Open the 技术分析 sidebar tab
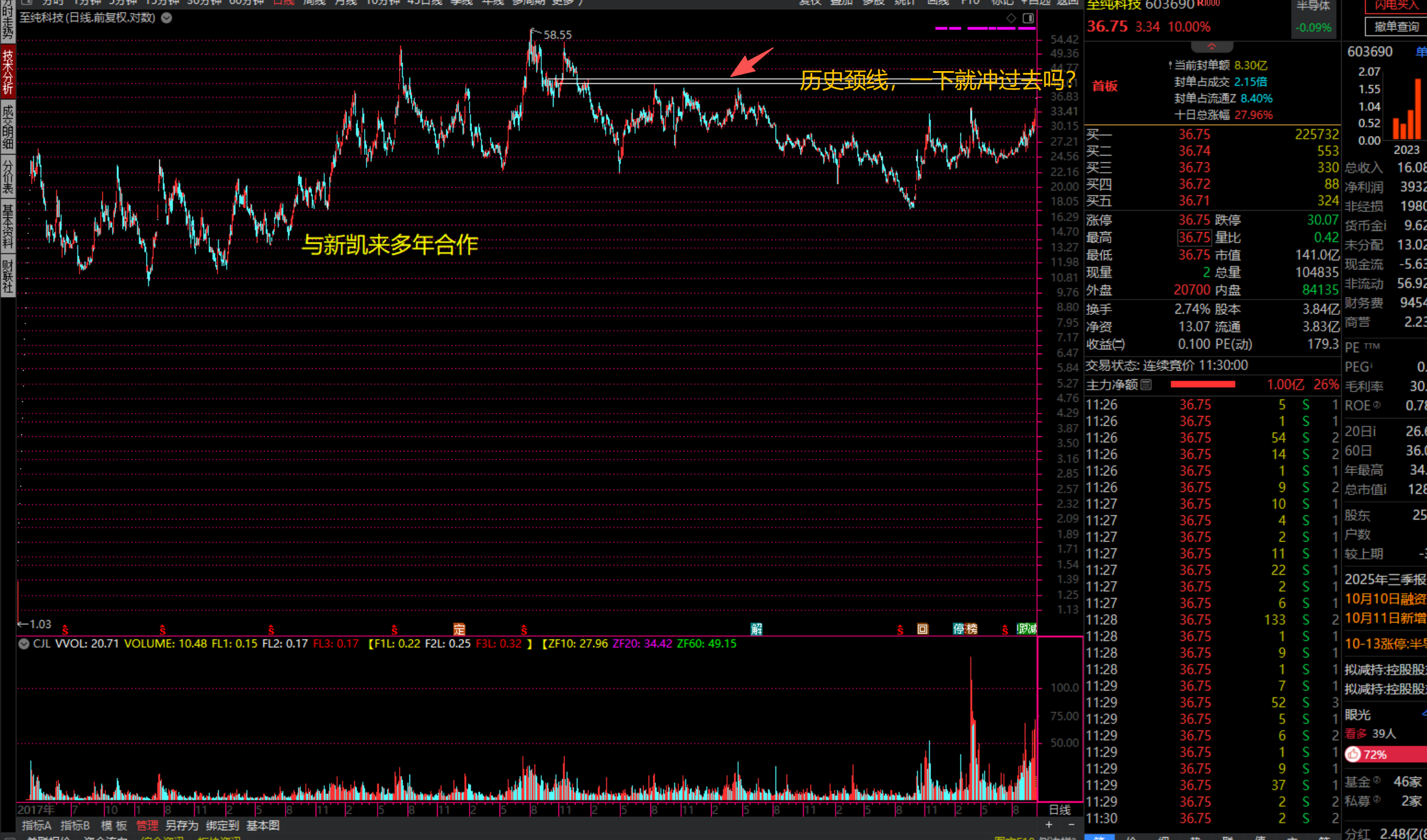The height and width of the screenshot is (840, 1427). click(x=7, y=72)
